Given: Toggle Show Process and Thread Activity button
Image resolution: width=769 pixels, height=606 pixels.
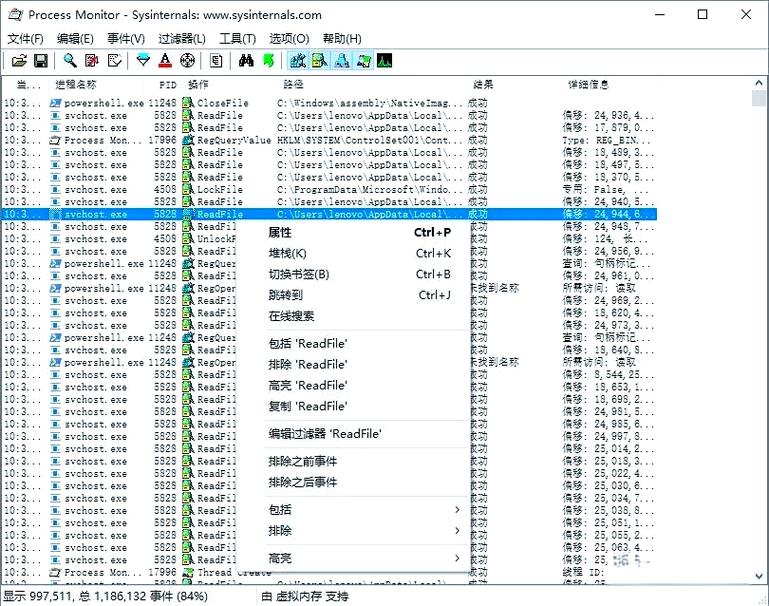Looking at the screenshot, I should tap(364, 61).
